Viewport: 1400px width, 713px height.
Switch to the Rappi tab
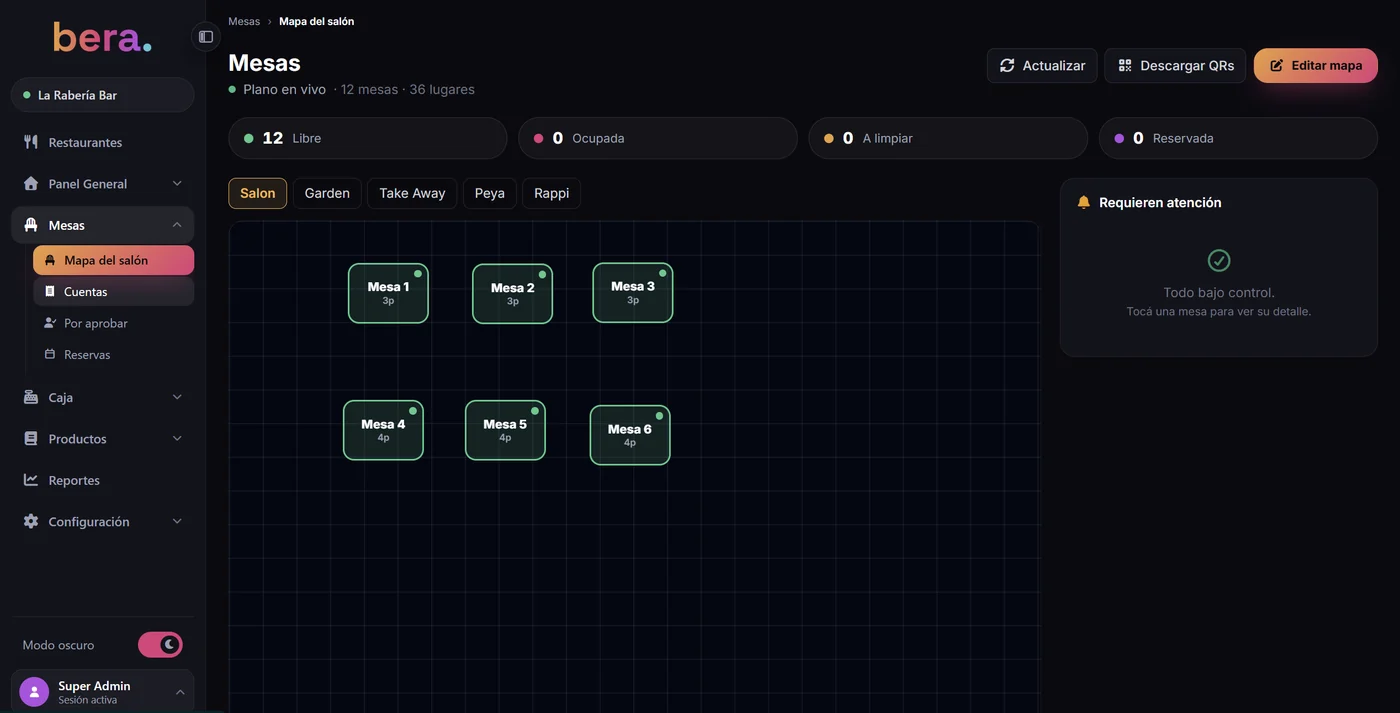(x=551, y=193)
